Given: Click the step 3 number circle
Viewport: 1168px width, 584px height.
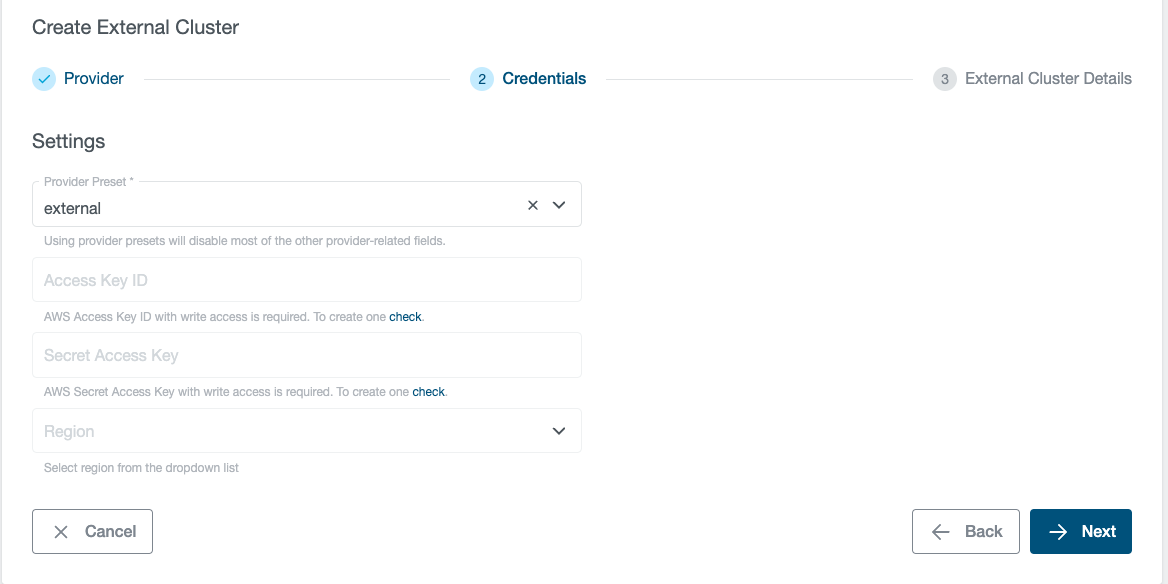Looking at the screenshot, I should pos(944,79).
